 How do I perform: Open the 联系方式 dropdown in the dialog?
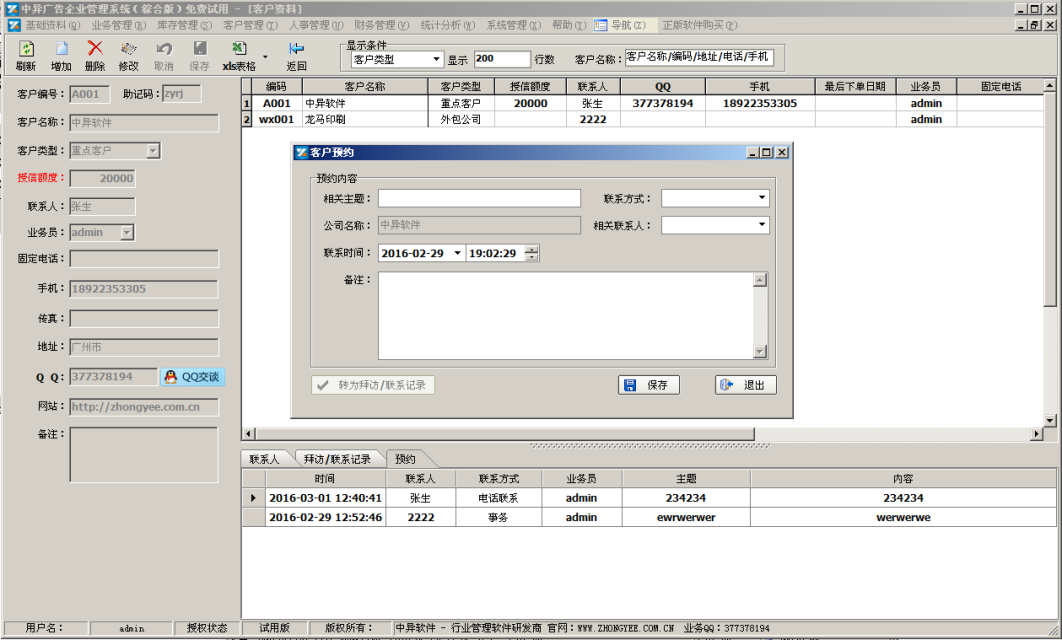coord(763,197)
